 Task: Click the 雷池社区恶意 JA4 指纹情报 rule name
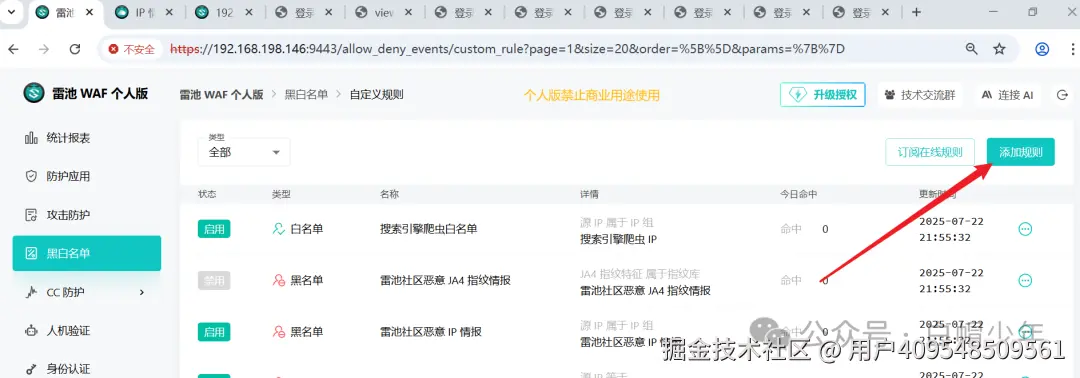pyautogui.click(x=445, y=280)
